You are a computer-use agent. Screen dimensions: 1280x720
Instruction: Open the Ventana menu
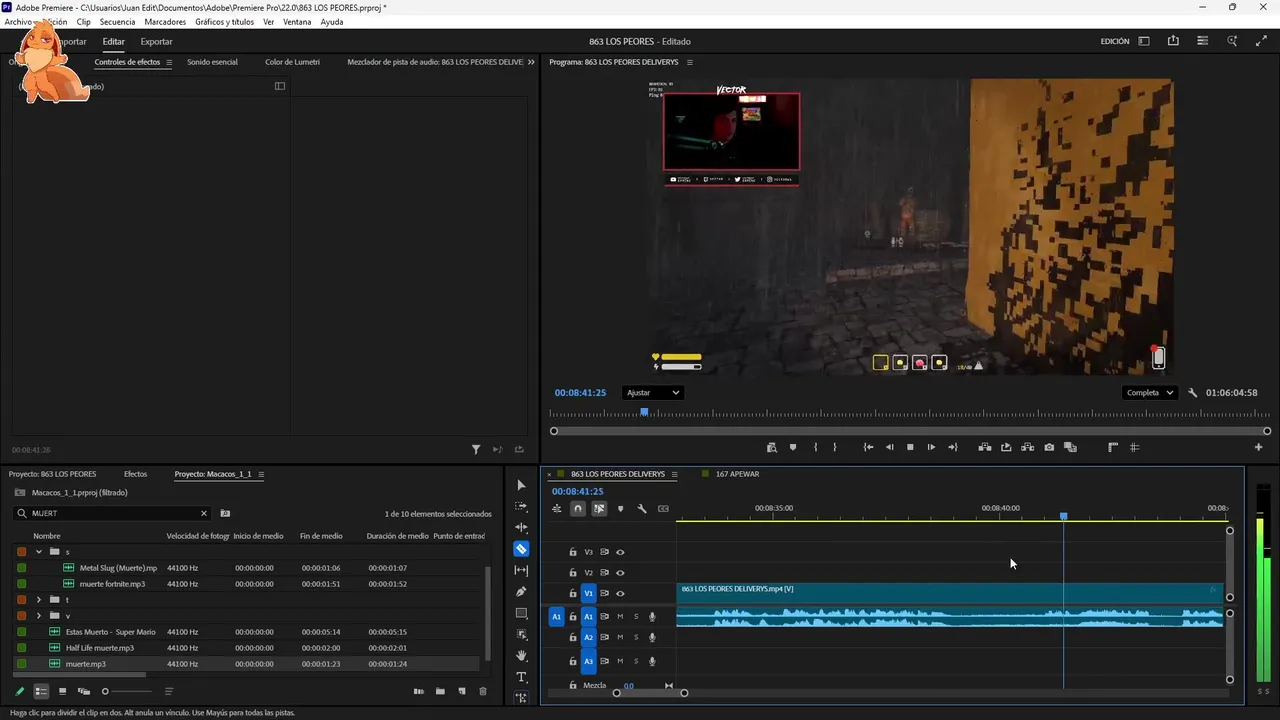tap(297, 21)
